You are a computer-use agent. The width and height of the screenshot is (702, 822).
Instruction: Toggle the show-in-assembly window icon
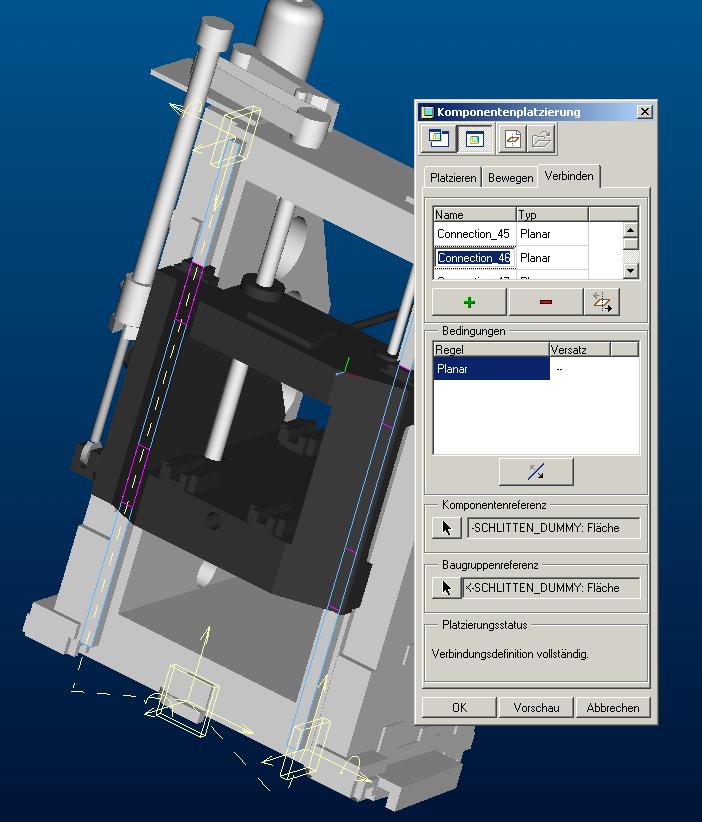[x=474, y=139]
